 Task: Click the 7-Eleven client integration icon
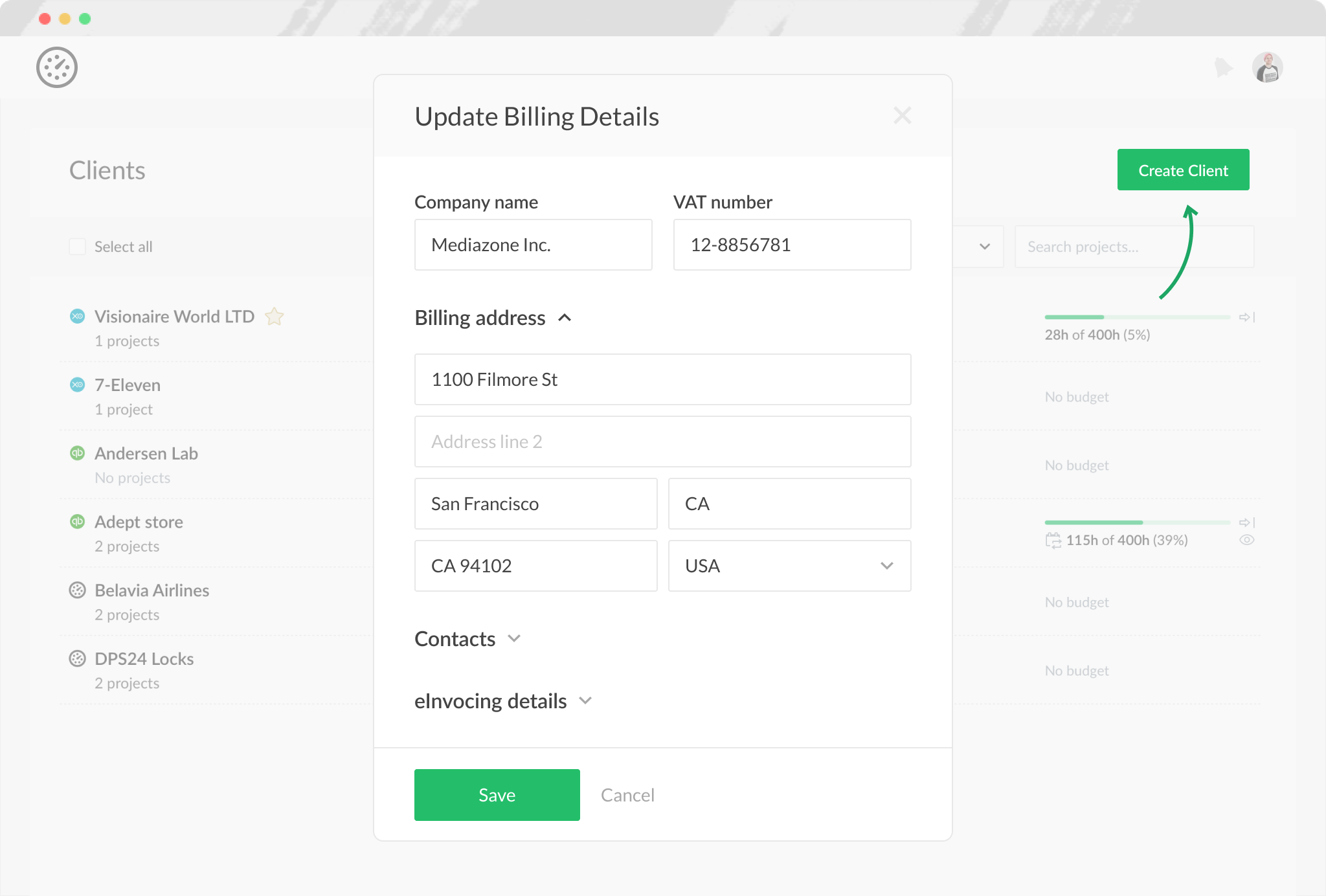point(77,385)
